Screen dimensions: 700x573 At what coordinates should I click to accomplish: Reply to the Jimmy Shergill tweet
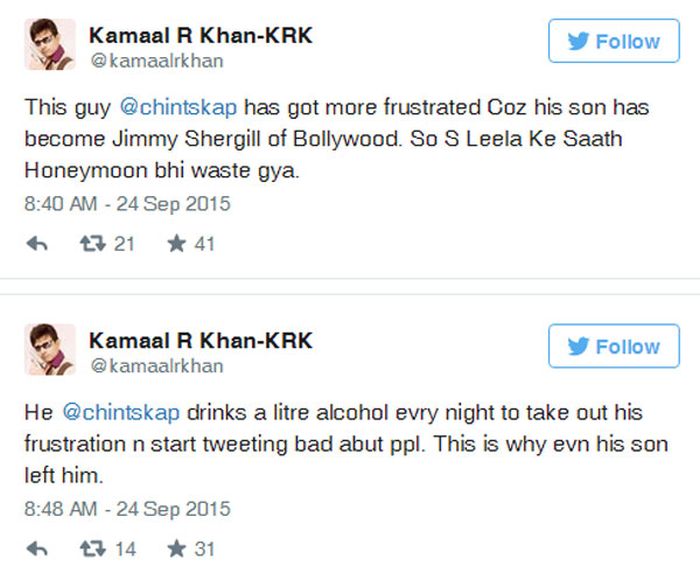[x=37, y=244]
